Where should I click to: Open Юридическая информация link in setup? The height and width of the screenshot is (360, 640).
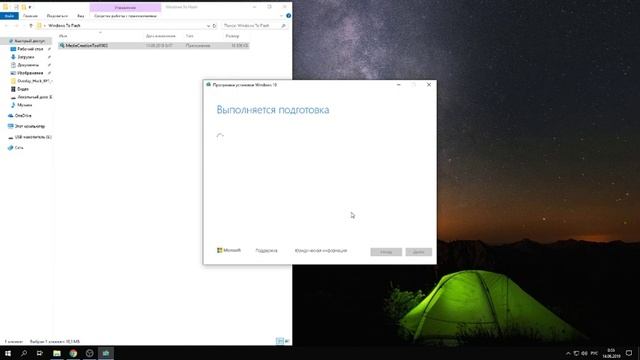[321, 251]
